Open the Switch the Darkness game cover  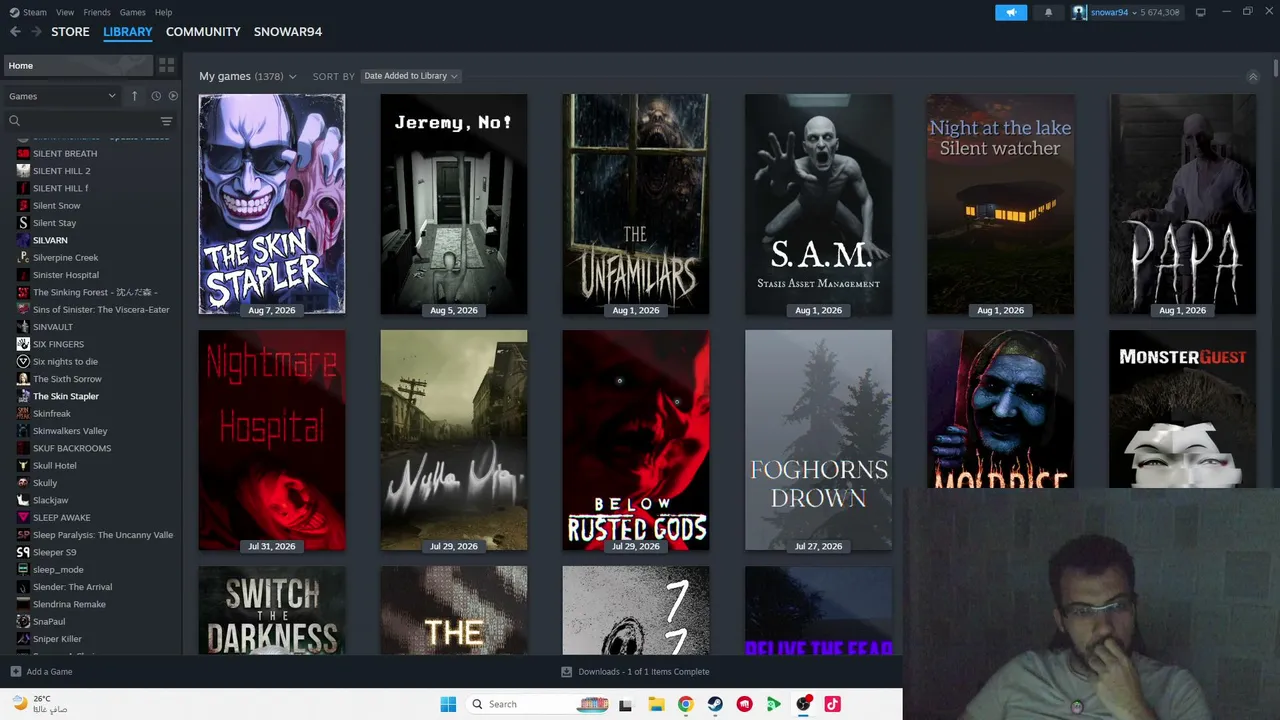click(x=272, y=611)
